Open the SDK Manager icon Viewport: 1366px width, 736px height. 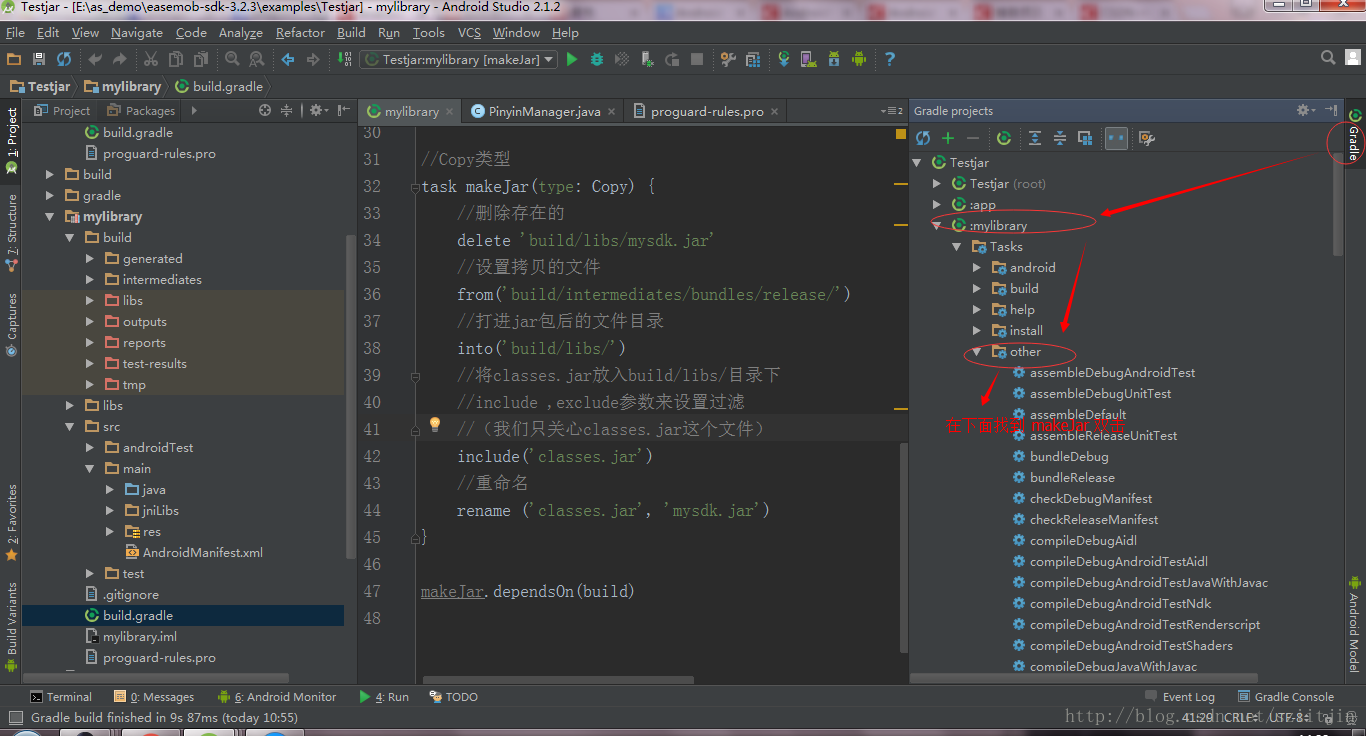[834, 60]
